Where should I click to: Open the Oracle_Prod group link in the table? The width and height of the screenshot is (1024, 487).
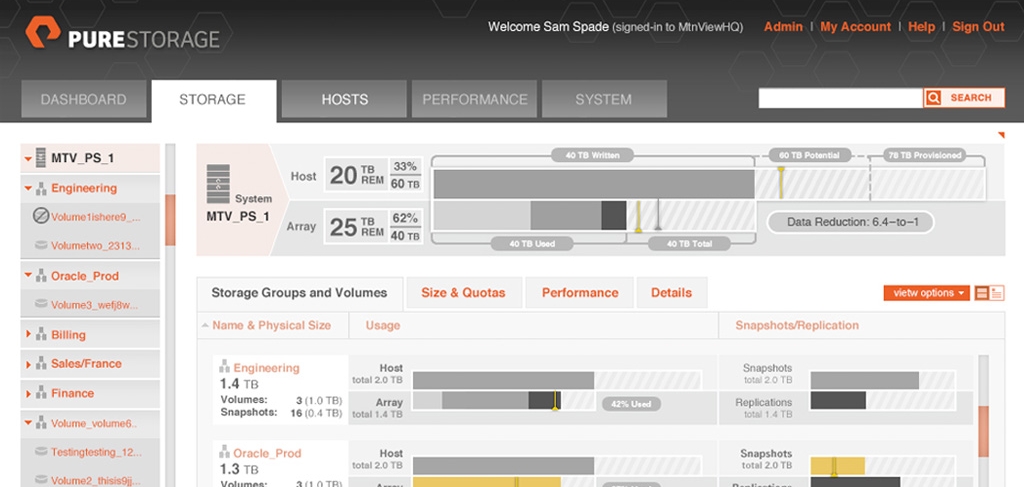(266, 452)
